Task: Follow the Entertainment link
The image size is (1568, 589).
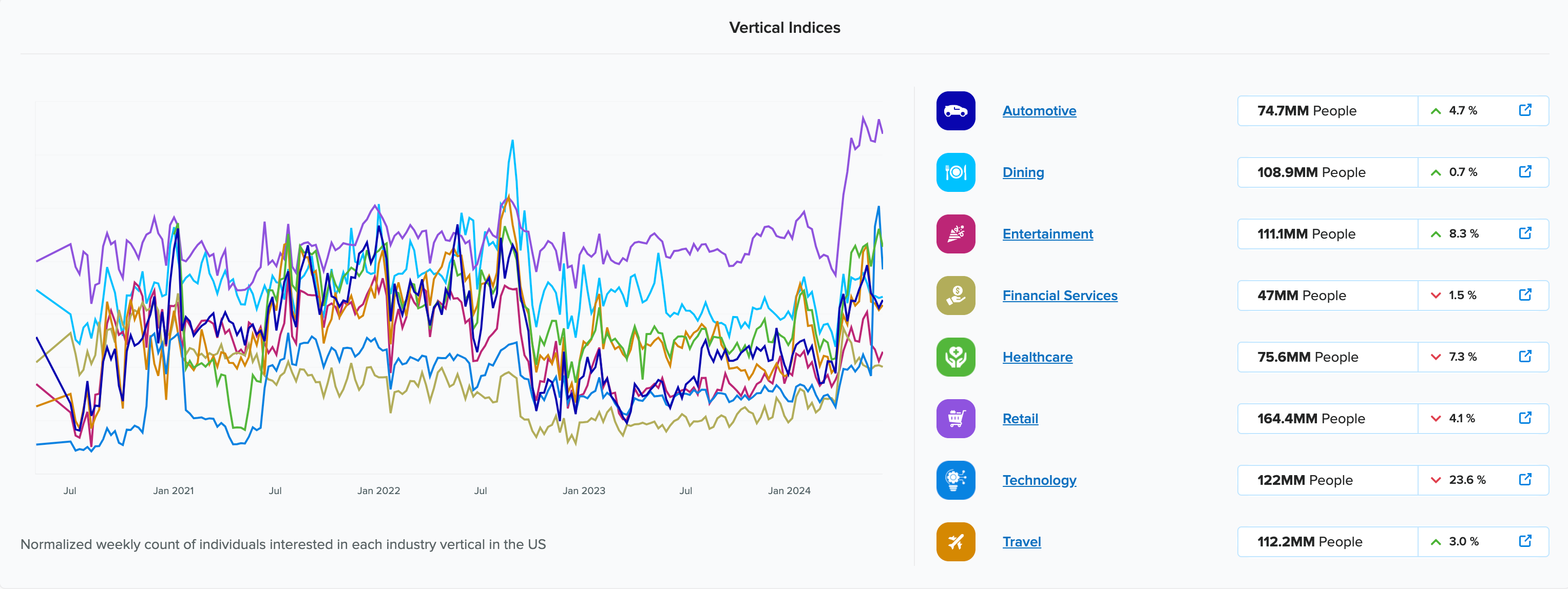Action: pos(1047,233)
